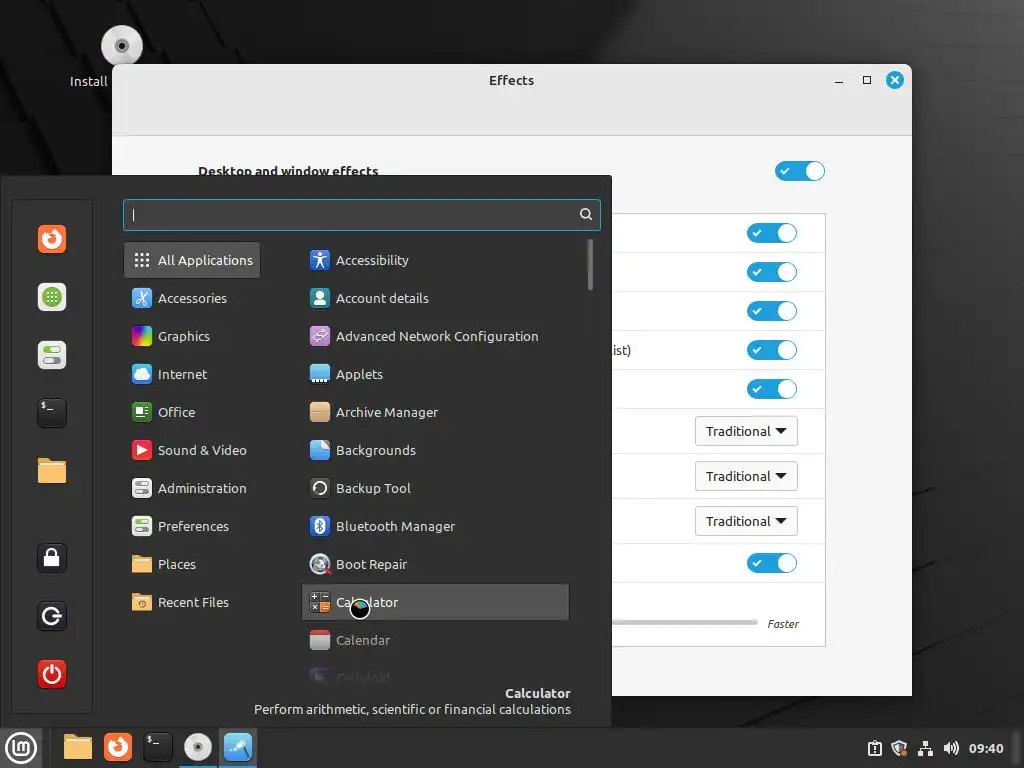
Task: Open Files from the taskbar
Action: coord(77,747)
